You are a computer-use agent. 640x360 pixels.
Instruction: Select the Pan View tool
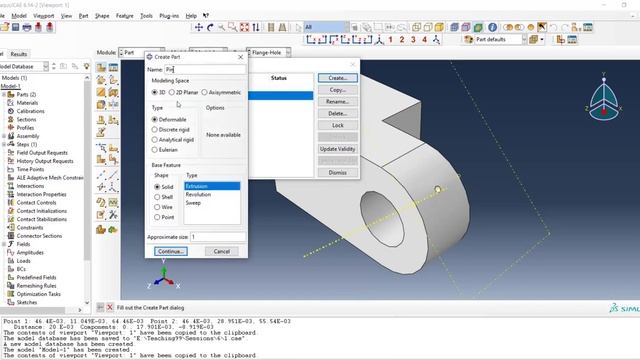[x=199, y=27]
